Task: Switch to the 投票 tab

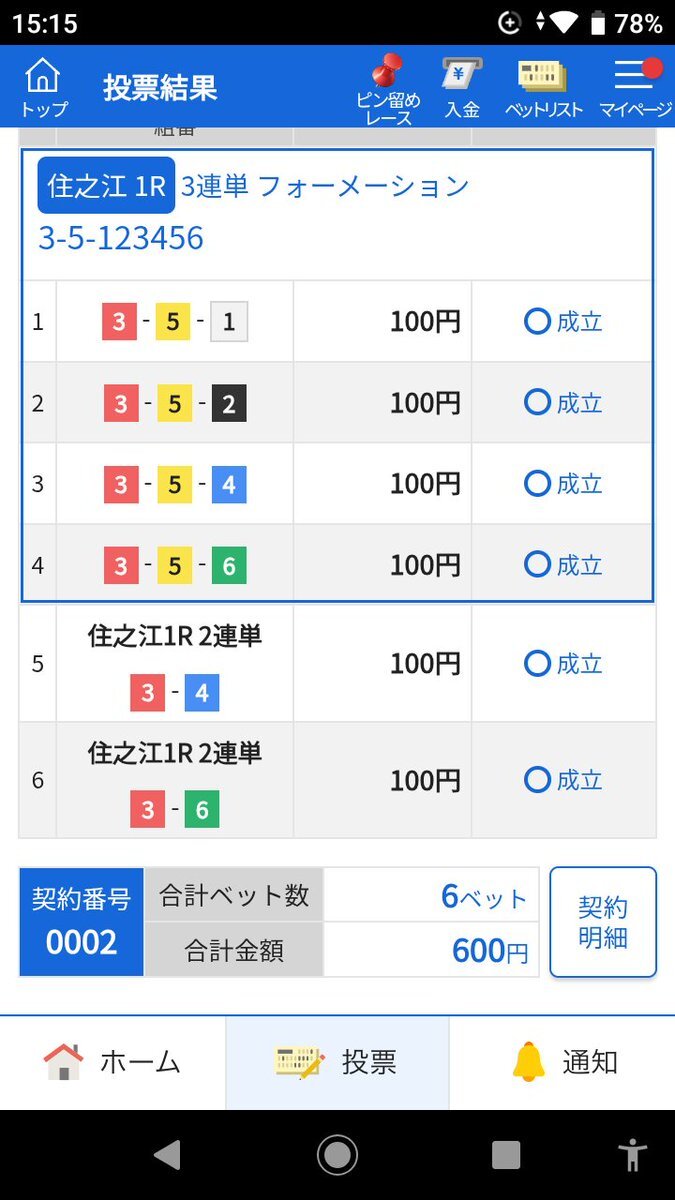Action: pyautogui.click(x=337, y=1062)
